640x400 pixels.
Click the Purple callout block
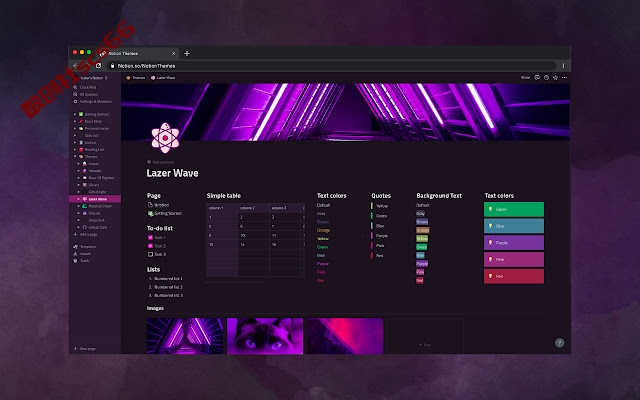tap(514, 242)
